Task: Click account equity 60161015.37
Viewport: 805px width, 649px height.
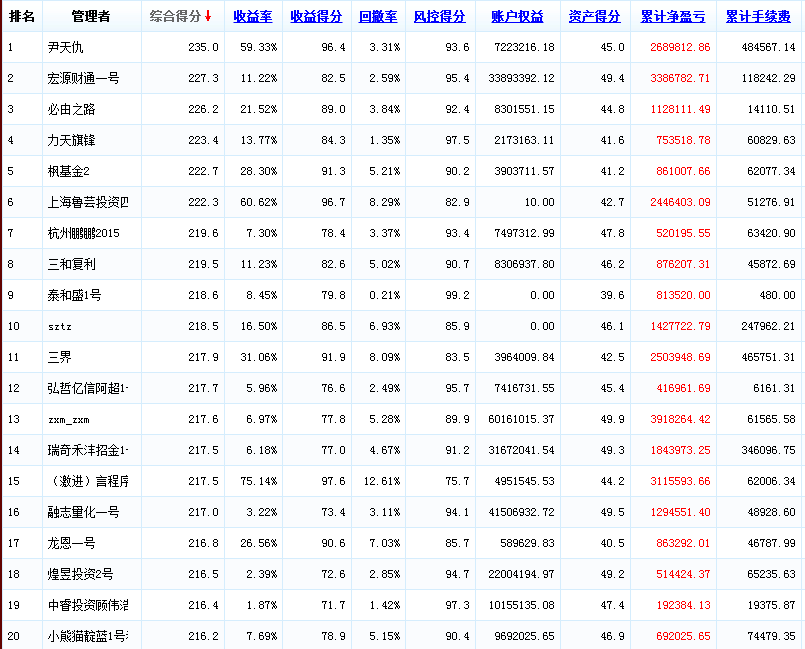Action: (x=521, y=419)
